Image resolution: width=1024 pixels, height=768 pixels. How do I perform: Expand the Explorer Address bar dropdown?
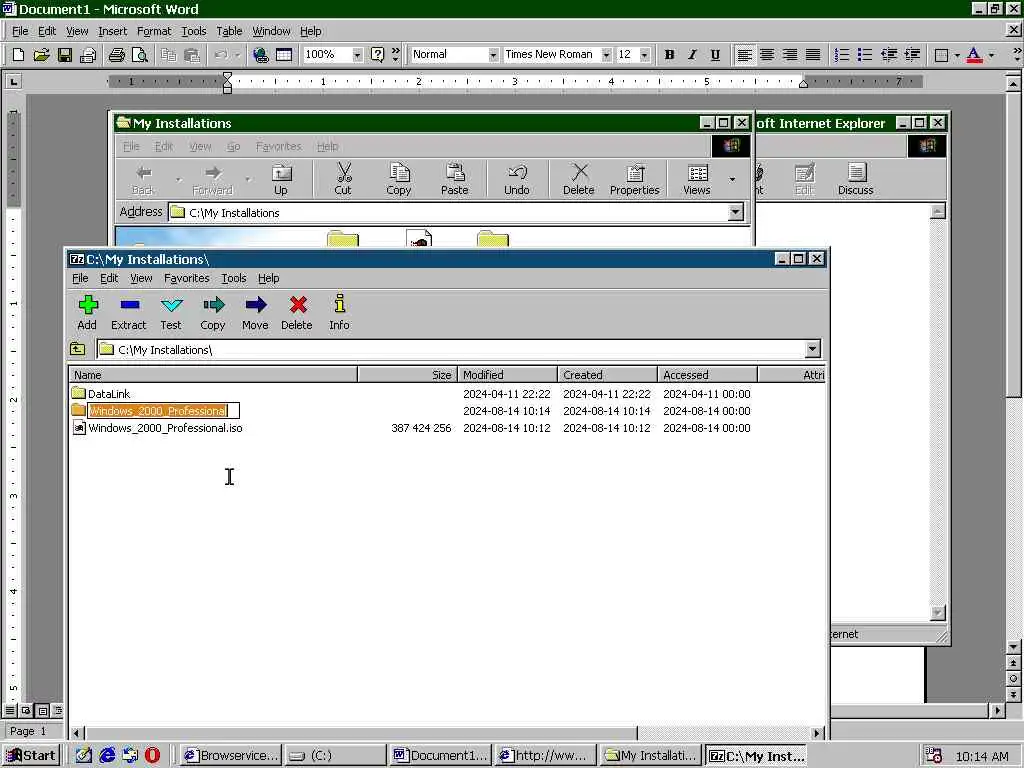point(735,212)
